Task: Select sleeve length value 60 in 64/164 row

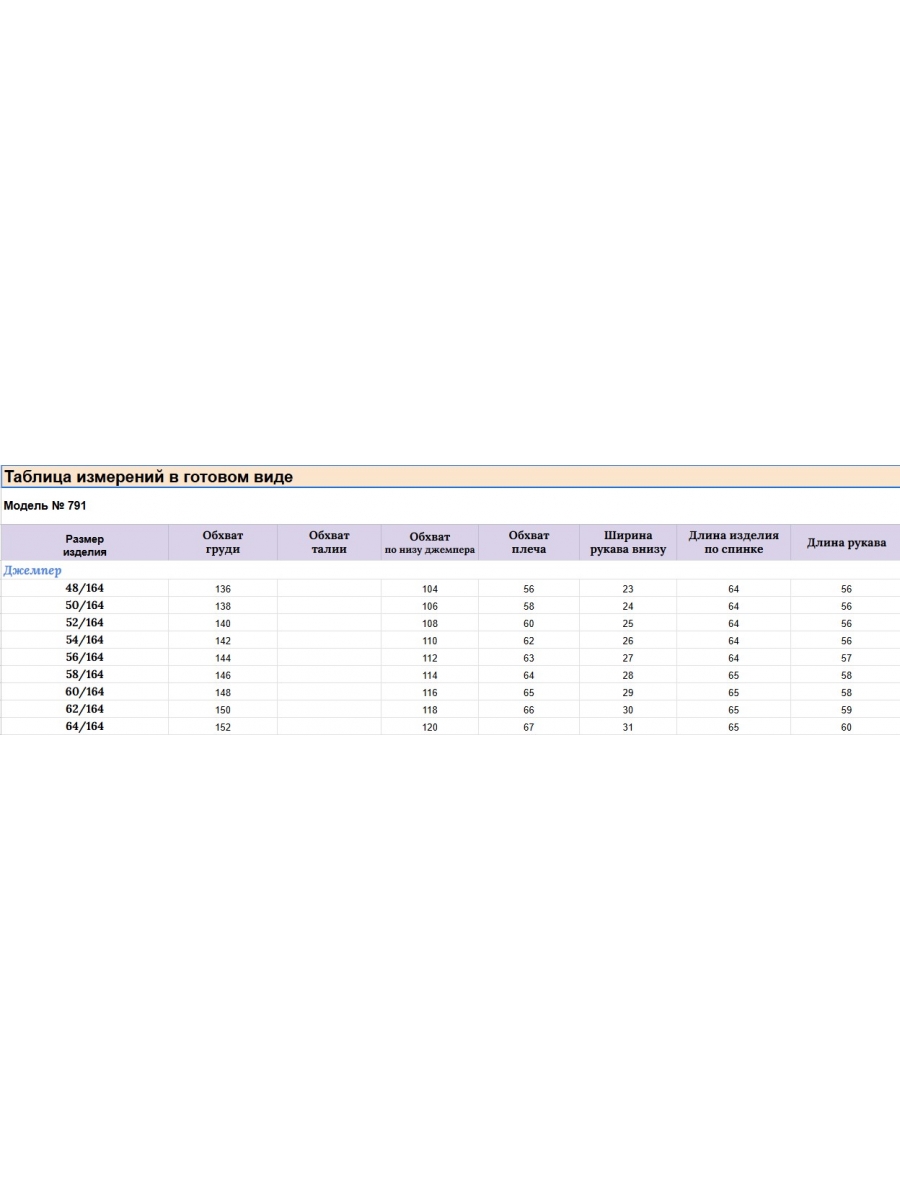Action: click(846, 728)
